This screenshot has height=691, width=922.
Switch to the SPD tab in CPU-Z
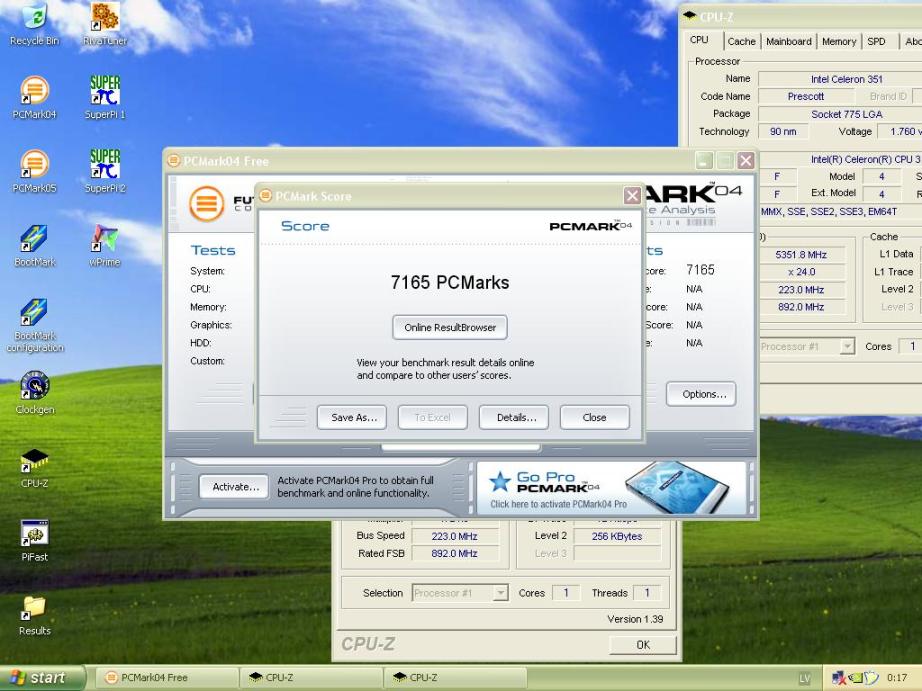(876, 41)
